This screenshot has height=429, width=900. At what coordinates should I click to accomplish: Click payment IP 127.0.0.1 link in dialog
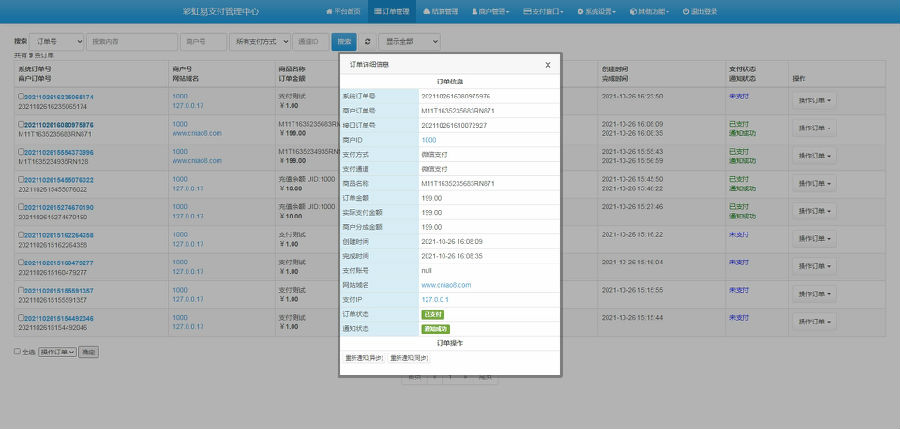coord(435,300)
